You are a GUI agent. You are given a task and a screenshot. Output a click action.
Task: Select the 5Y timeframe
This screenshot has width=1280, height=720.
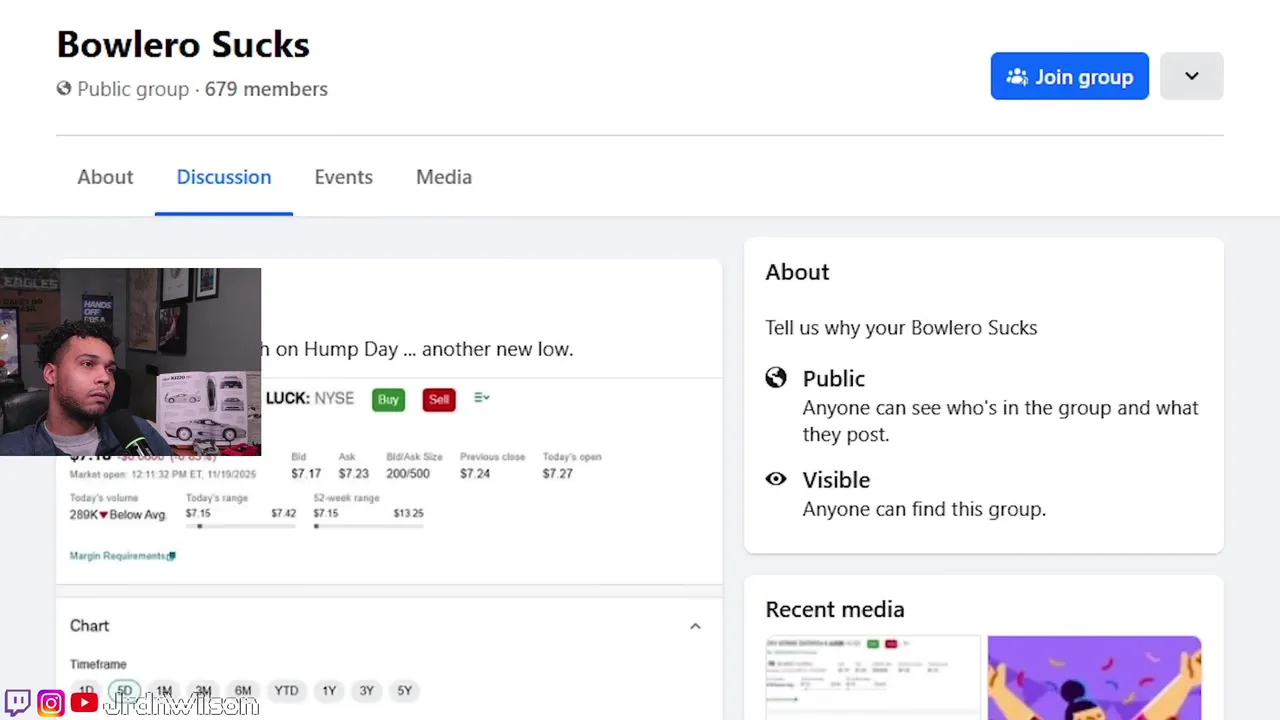[404, 690]
